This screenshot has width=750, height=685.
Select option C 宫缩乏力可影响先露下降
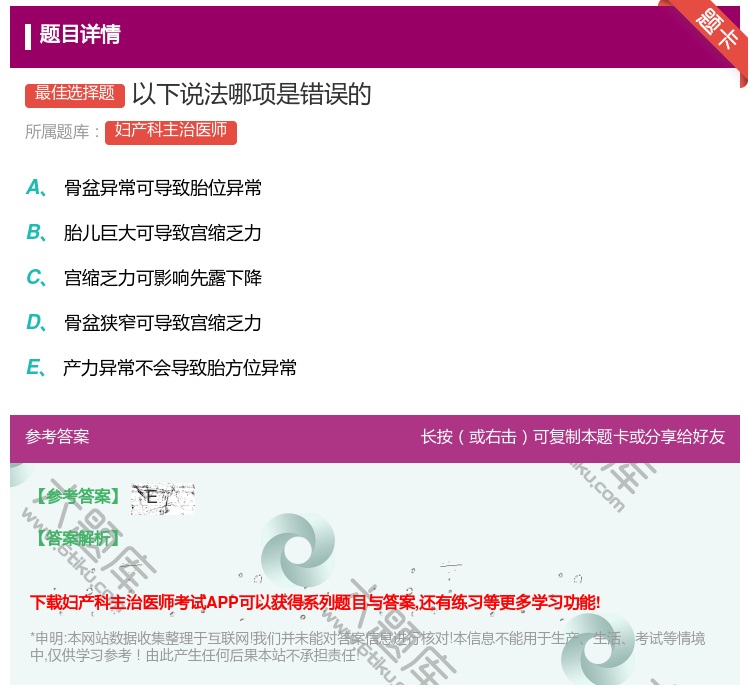(143, 277)
